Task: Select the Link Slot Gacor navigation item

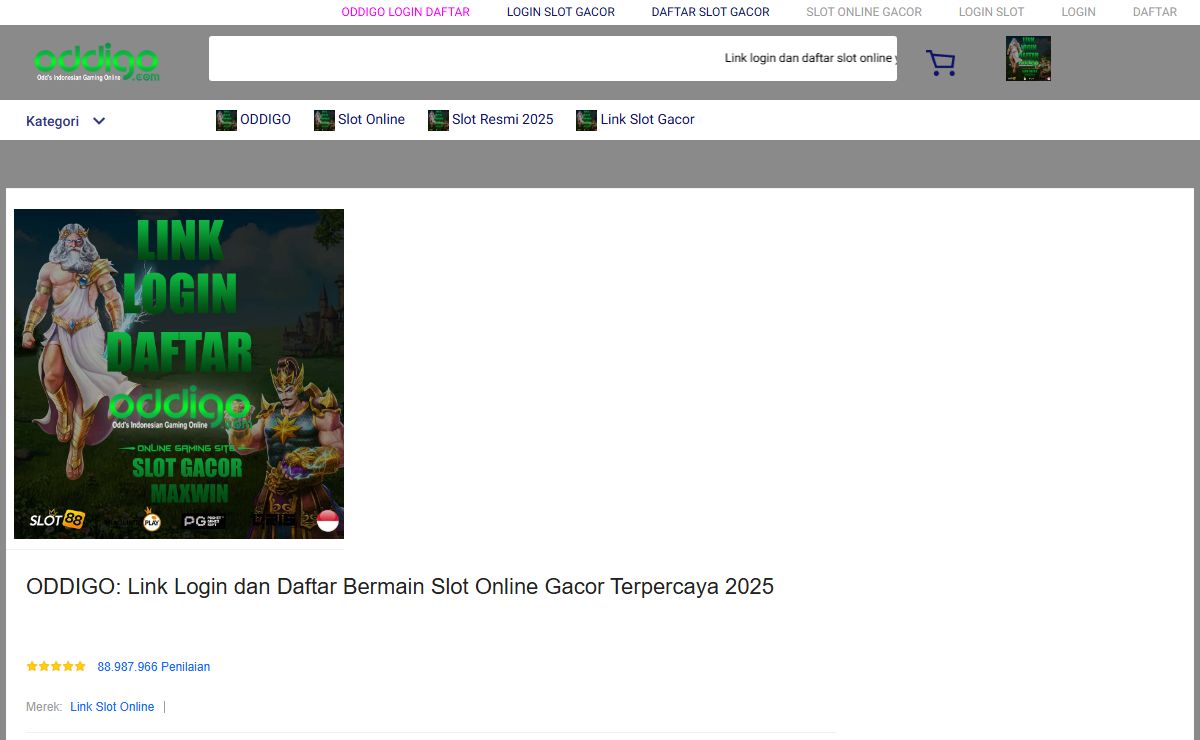Action: click(x=647, y=119)
